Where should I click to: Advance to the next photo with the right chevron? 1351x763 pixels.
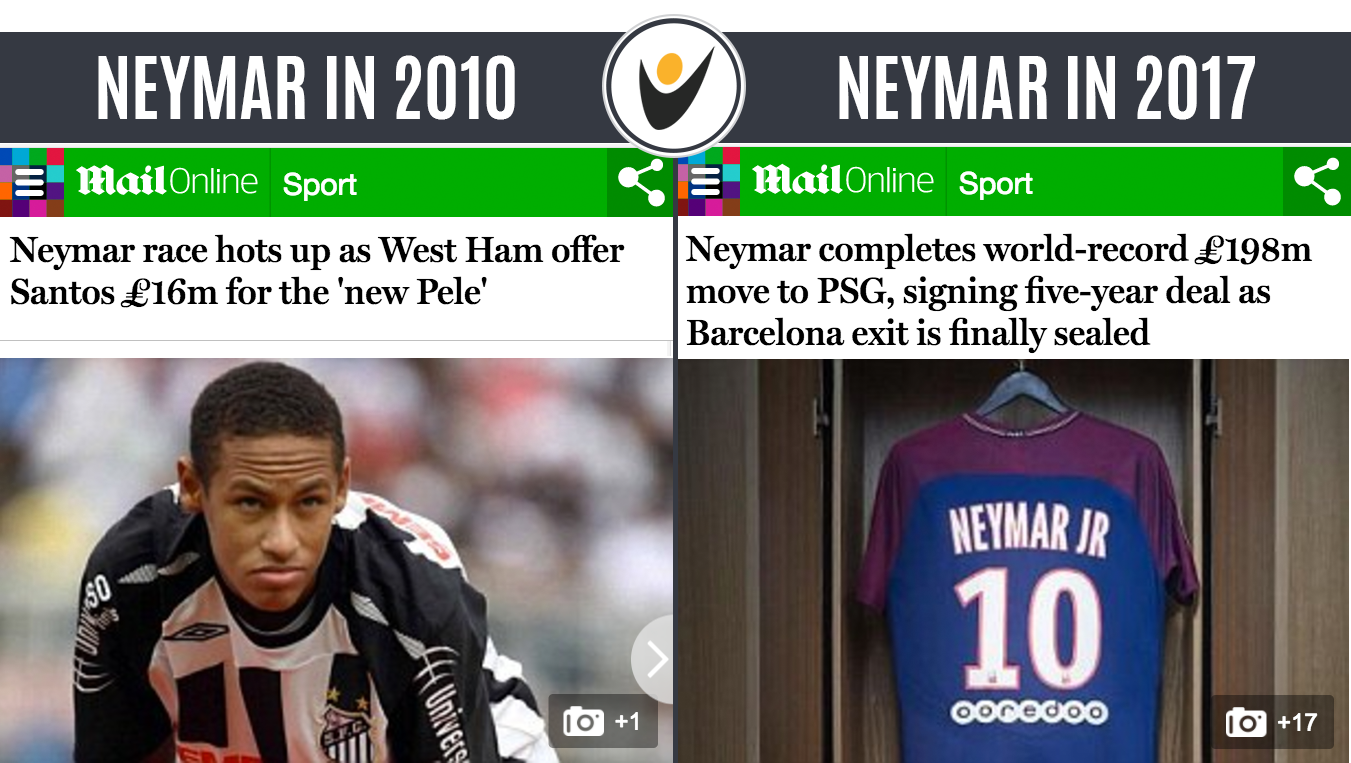click(654, 659)
